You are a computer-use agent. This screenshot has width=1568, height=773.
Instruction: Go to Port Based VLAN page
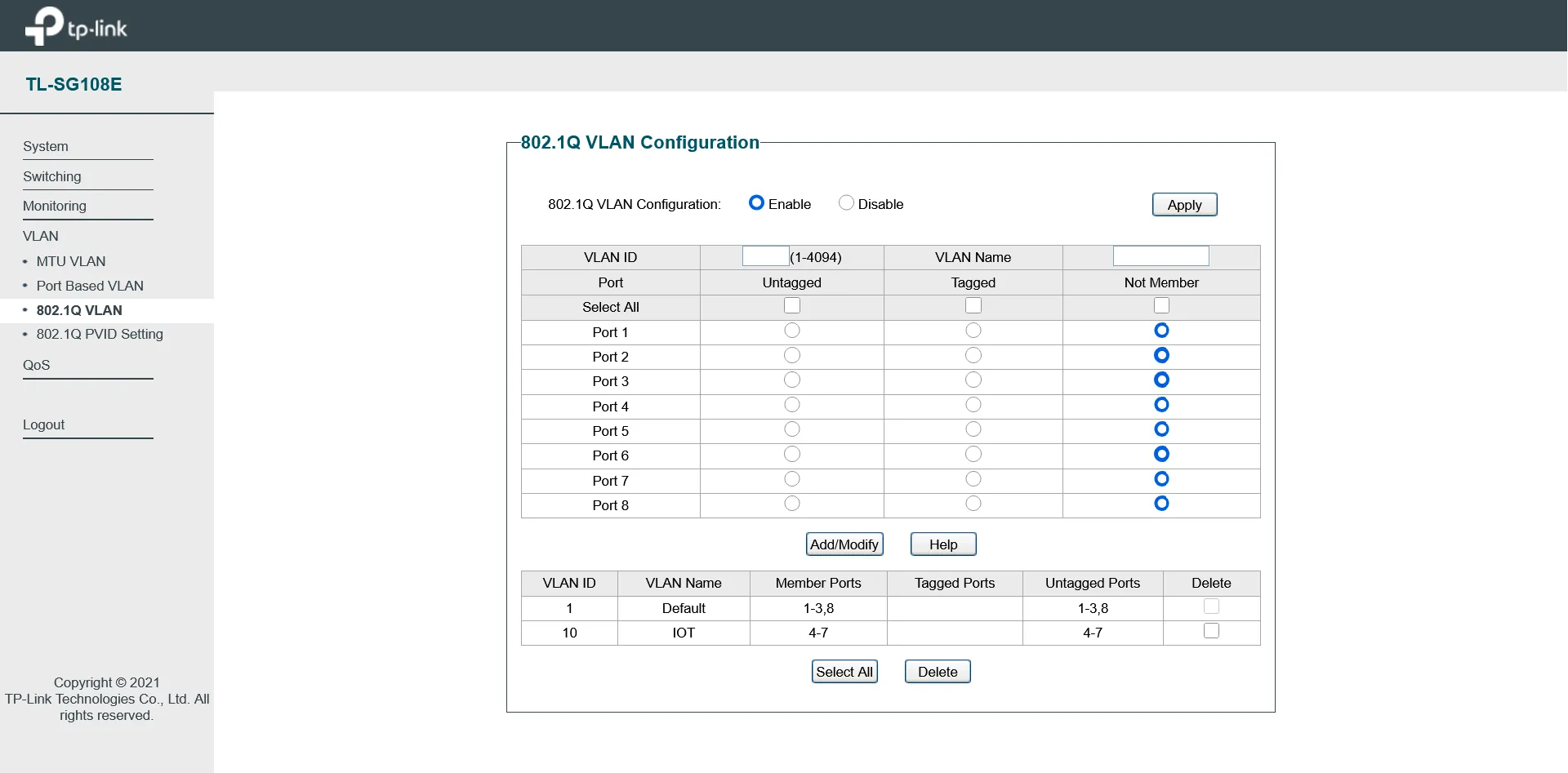tap(90, 286)
